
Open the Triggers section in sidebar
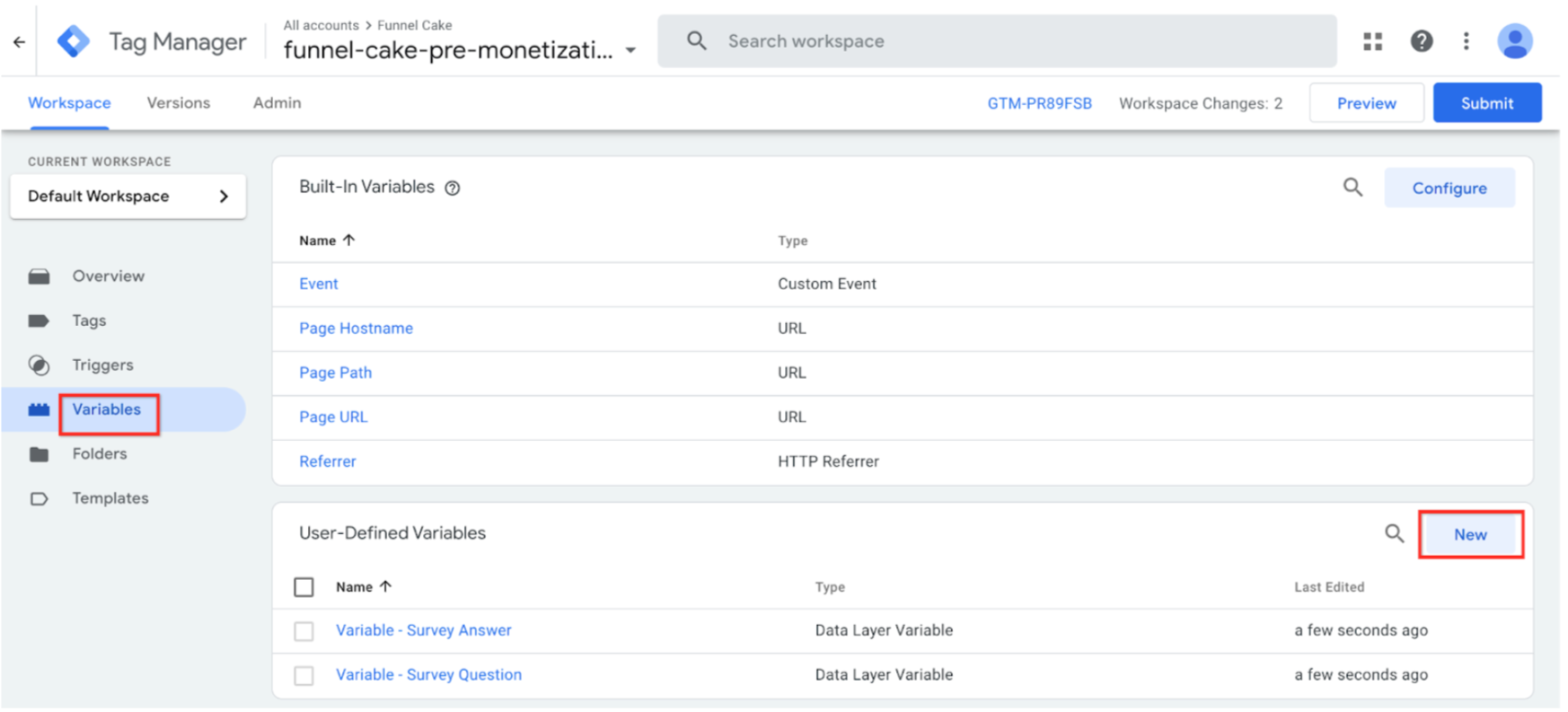coord(102,365)
